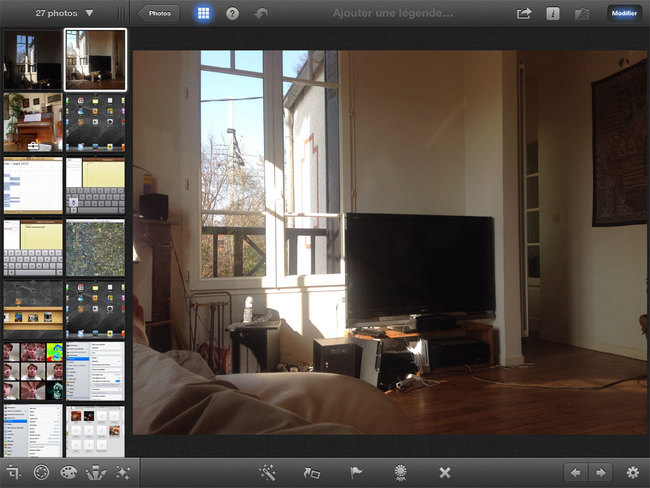Open the color palette tool

coord(68,472)
